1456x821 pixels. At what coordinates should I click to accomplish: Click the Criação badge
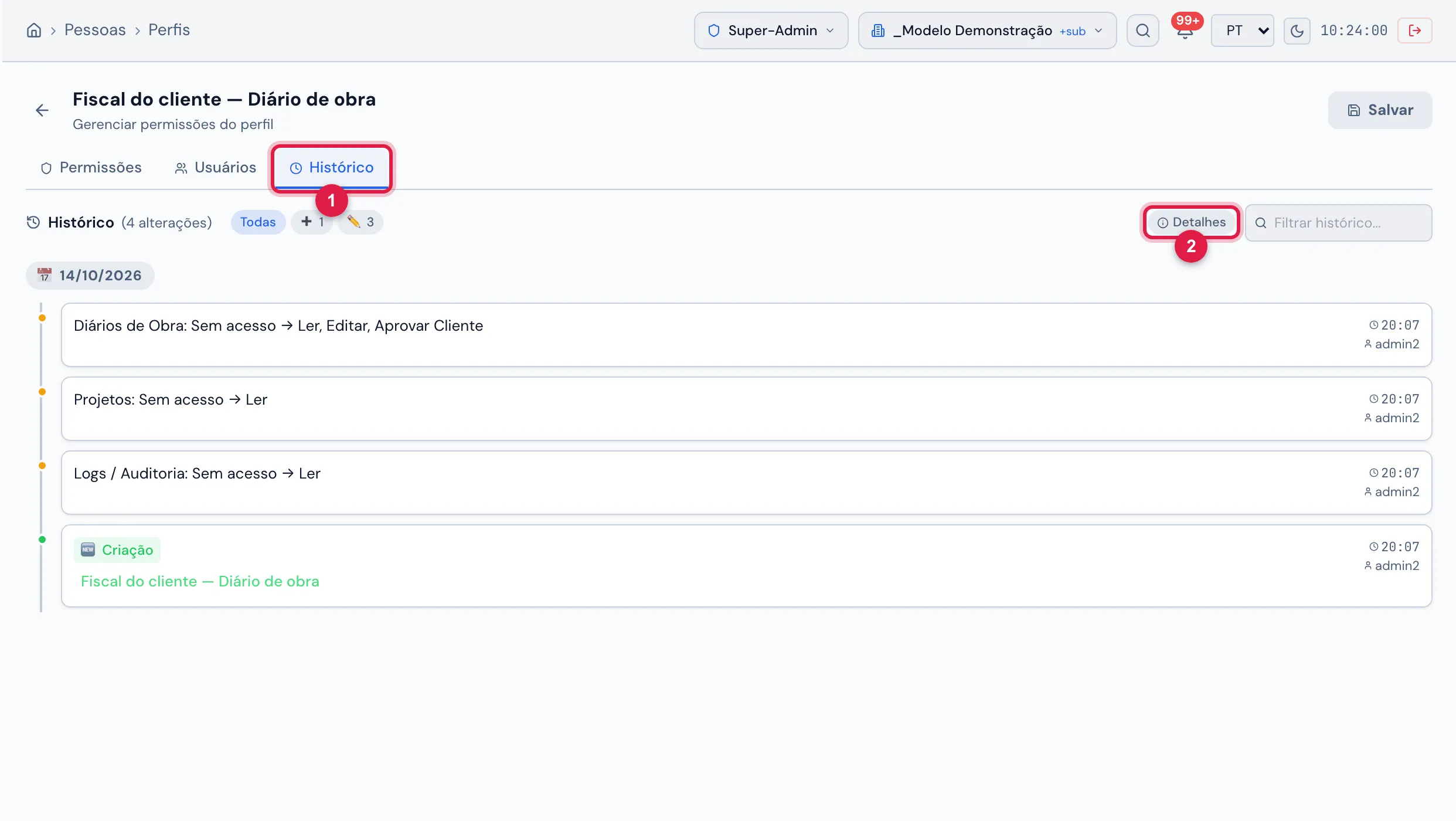[x=117, y=550]
